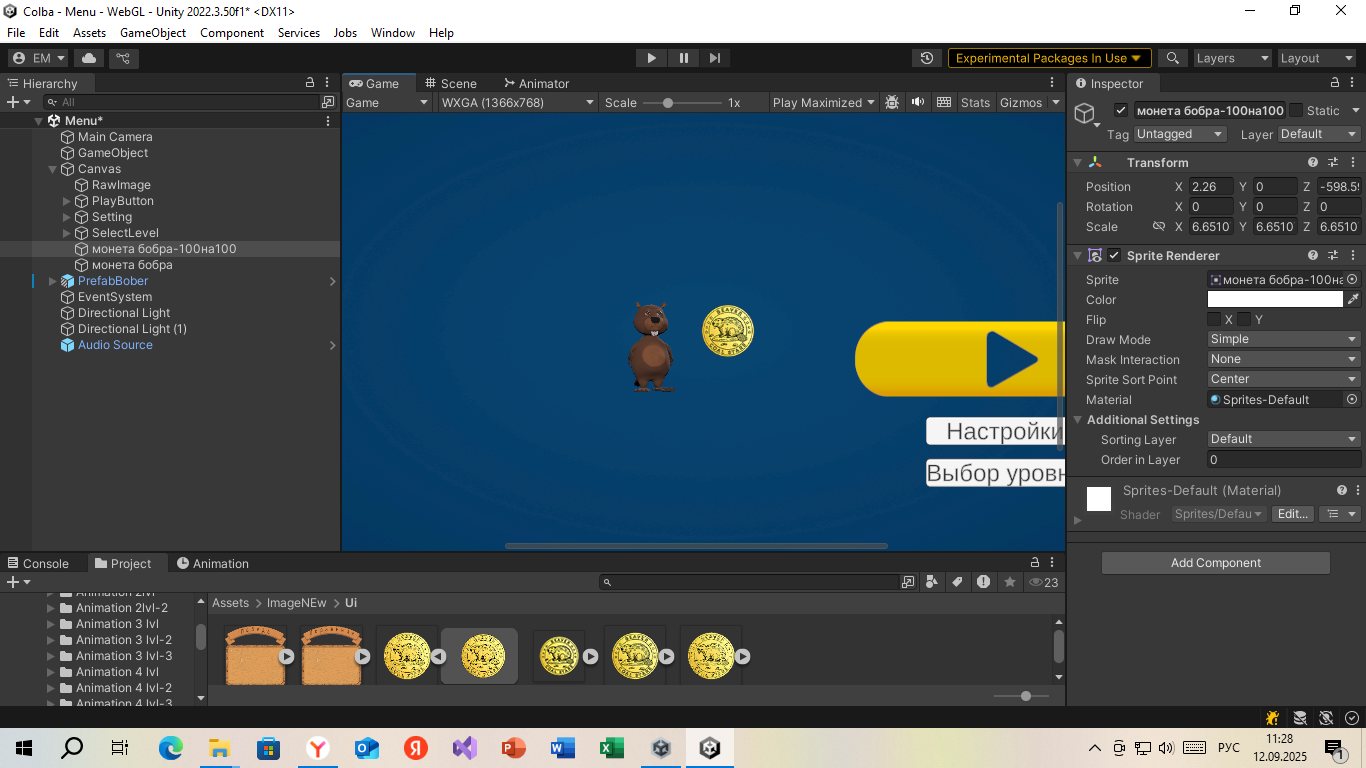
Task: Mute audio in Game view
Action: (918, 102)
